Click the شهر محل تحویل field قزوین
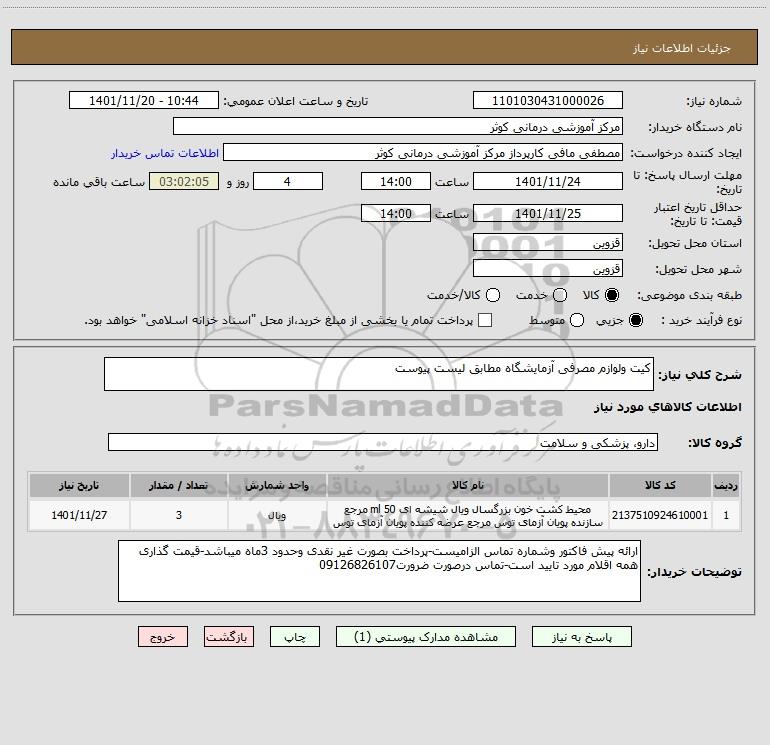Screen dimensions: 770x745 click(548, 269)
